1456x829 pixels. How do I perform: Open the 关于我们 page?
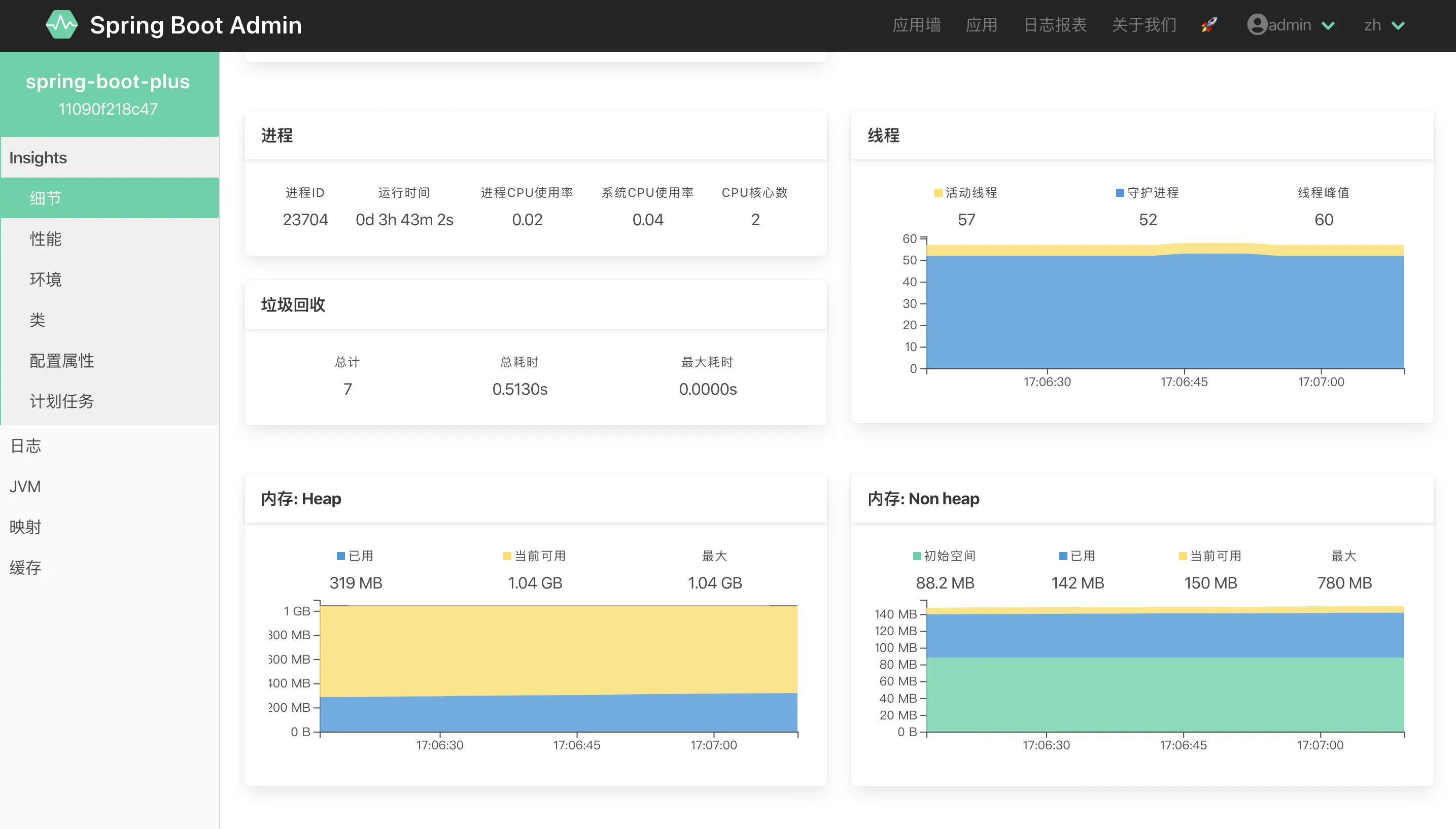[x=1143, y=25]
